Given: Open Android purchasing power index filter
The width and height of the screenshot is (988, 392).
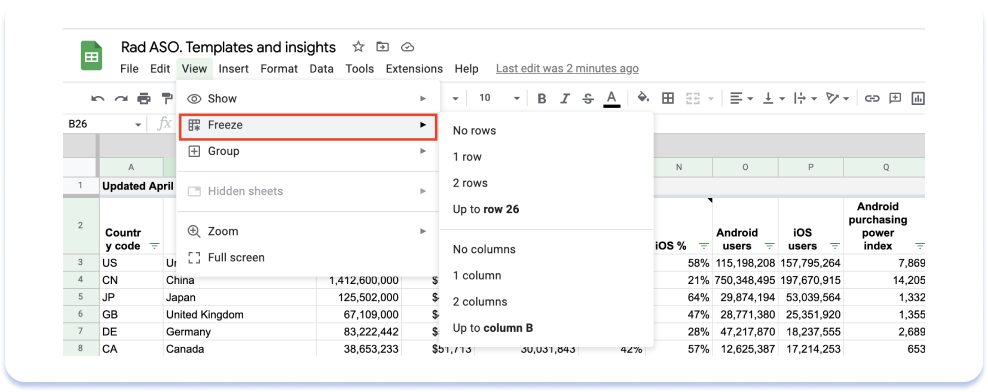Looking at the screenshot, I should [x=920, y=246].
